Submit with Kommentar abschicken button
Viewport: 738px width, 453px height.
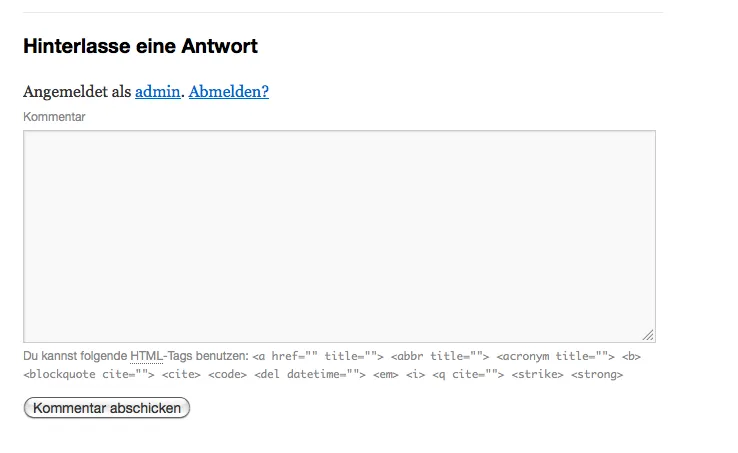(x=107, y=408)
